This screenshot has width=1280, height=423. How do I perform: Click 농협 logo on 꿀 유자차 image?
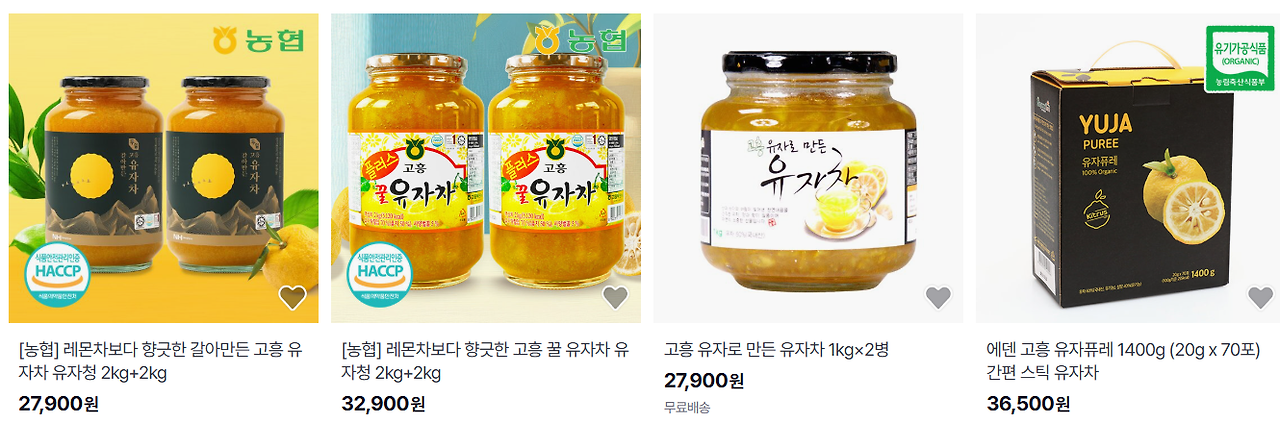pos(582,40)
